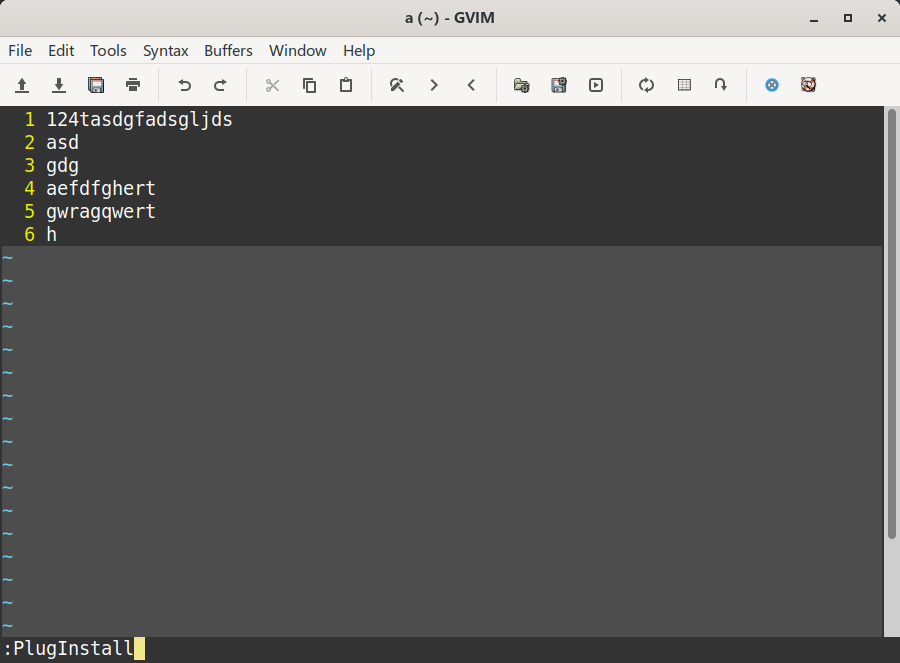Click the Find Next arrow icon

tap(434, 85)
